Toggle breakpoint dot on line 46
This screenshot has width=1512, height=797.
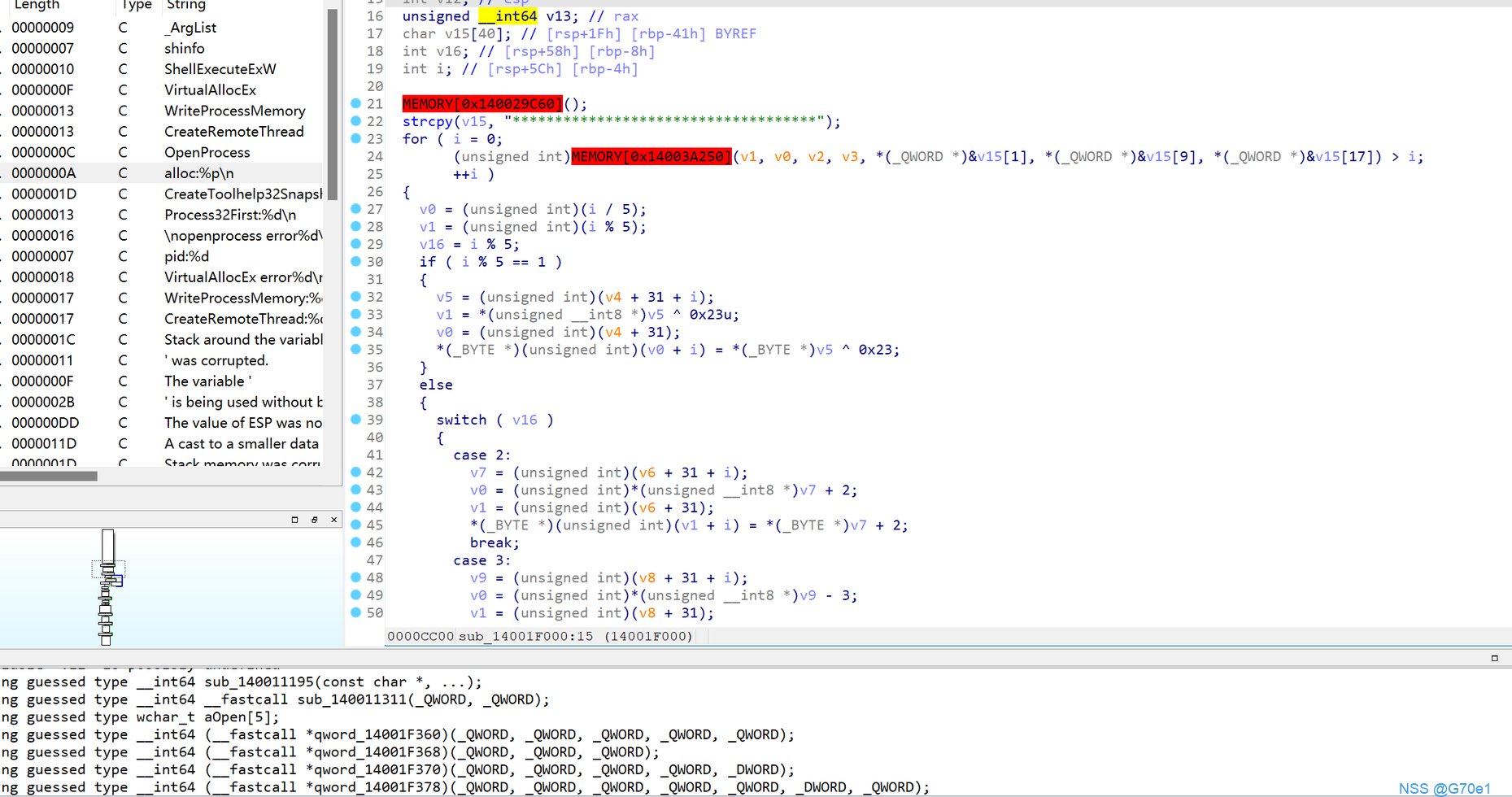tap(355, 542)
